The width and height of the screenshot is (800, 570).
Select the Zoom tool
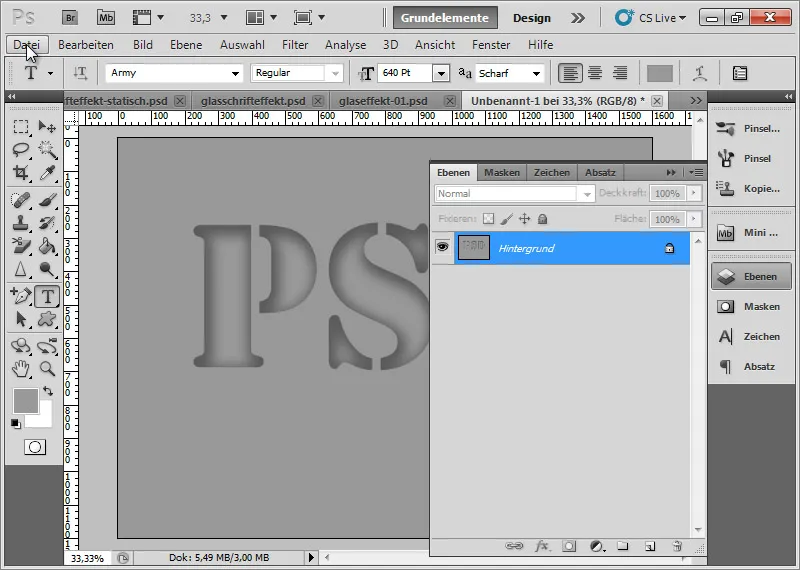[x=47, y=369]
